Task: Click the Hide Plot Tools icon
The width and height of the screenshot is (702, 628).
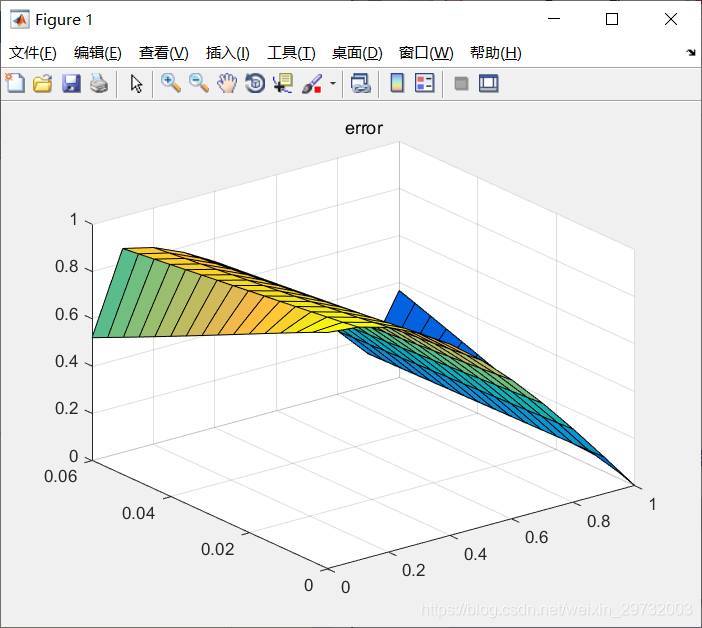Action: pyautogui.click(x=461, y=84)
